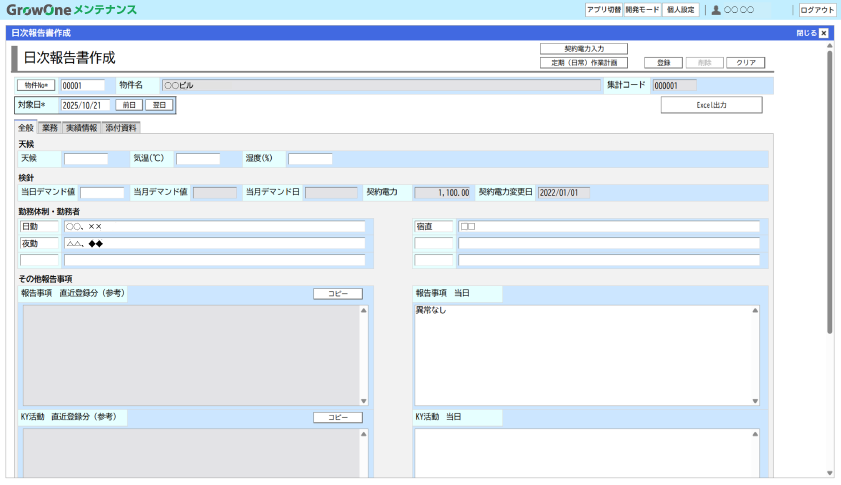
Task: Open 定期（日常）作業計画 button
Action: point(584,63)
